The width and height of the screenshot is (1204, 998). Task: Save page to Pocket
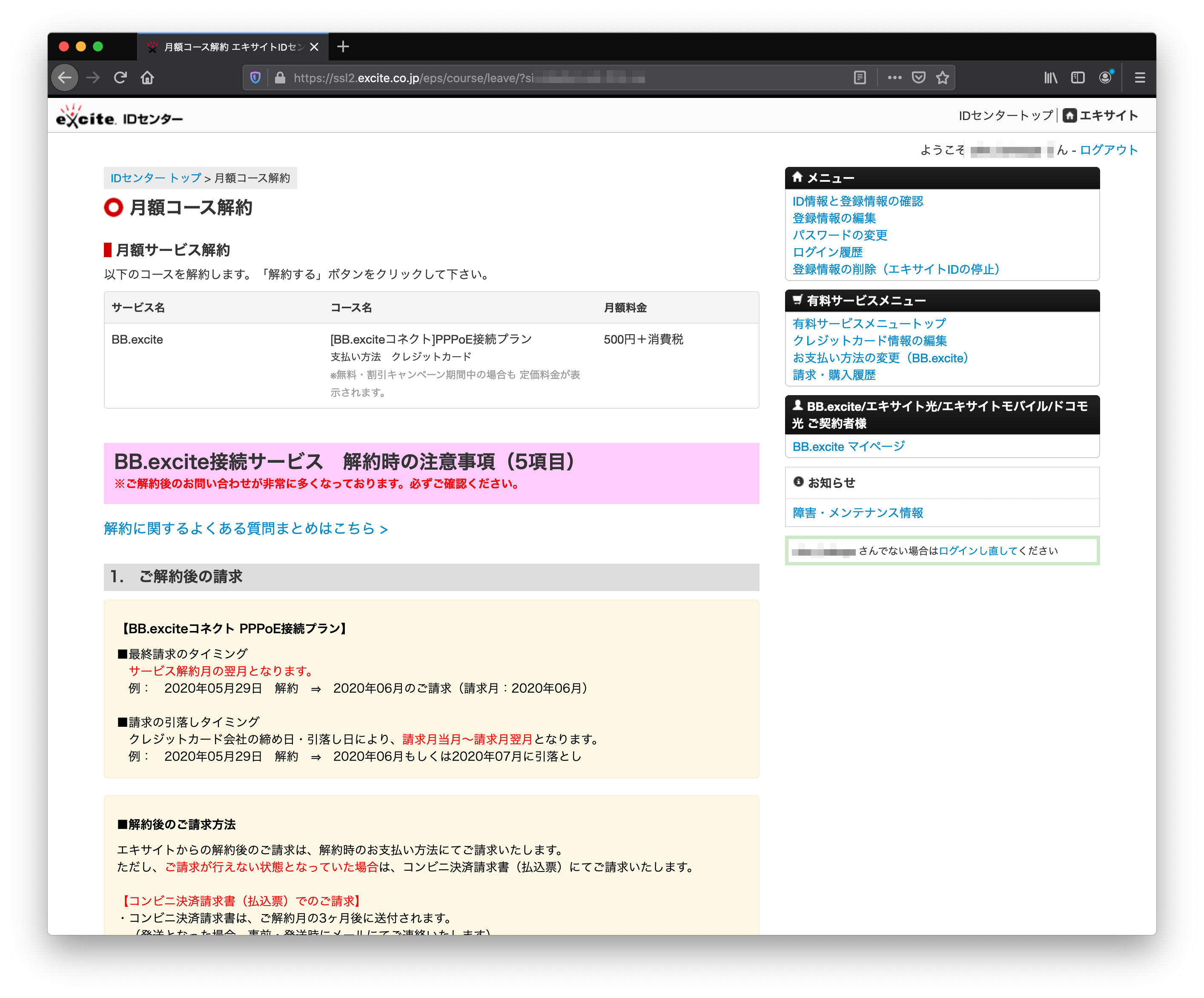[x=918, y=77]
